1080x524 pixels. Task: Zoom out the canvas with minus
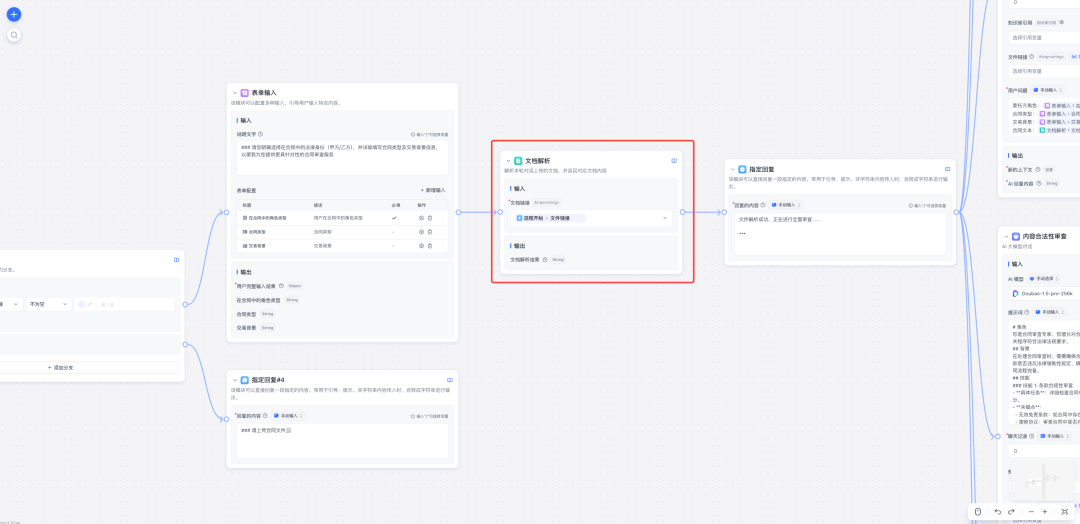coord(1031,512)
